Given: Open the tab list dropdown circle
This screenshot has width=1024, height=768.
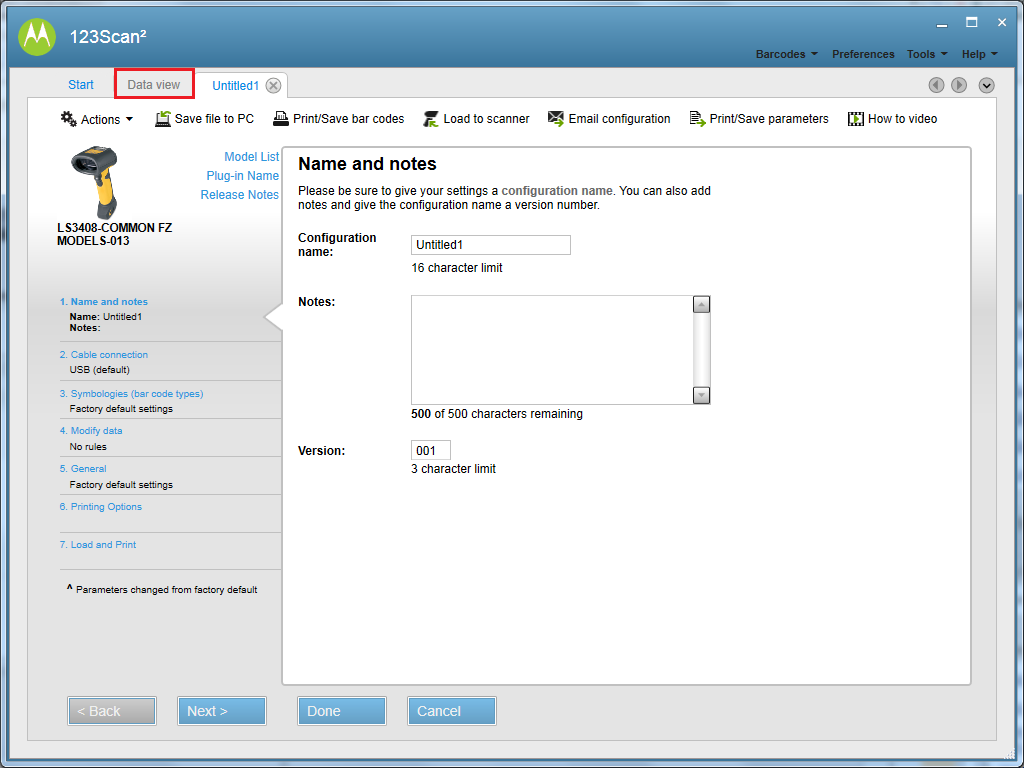Looking at the screenshot, I should coord(986,86).
